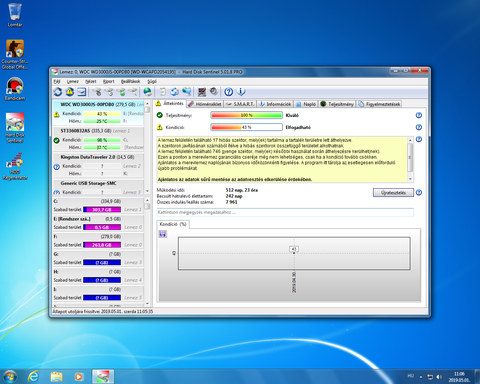Open the Lemez menu
The image size is (480, 384).
coord(73,81)
